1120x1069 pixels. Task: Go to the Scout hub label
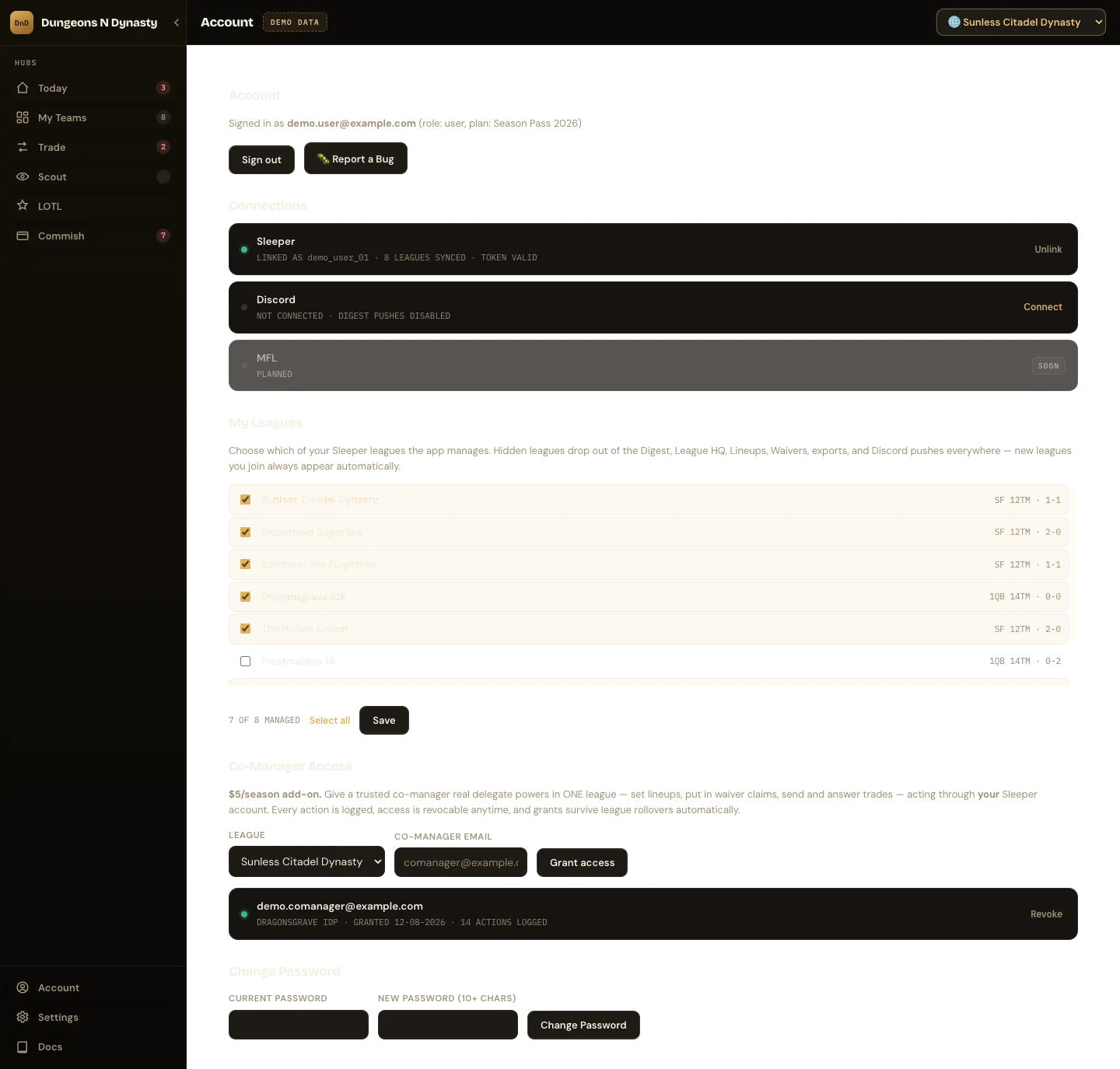(x=52, y=176)
